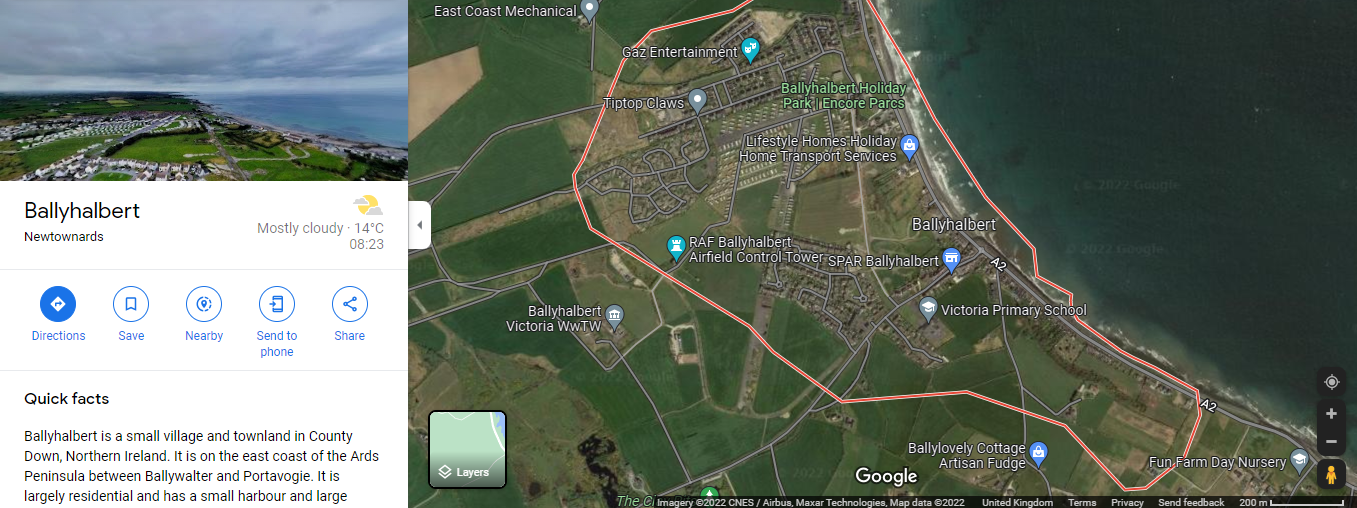Click the blue Directions icon

58,304
